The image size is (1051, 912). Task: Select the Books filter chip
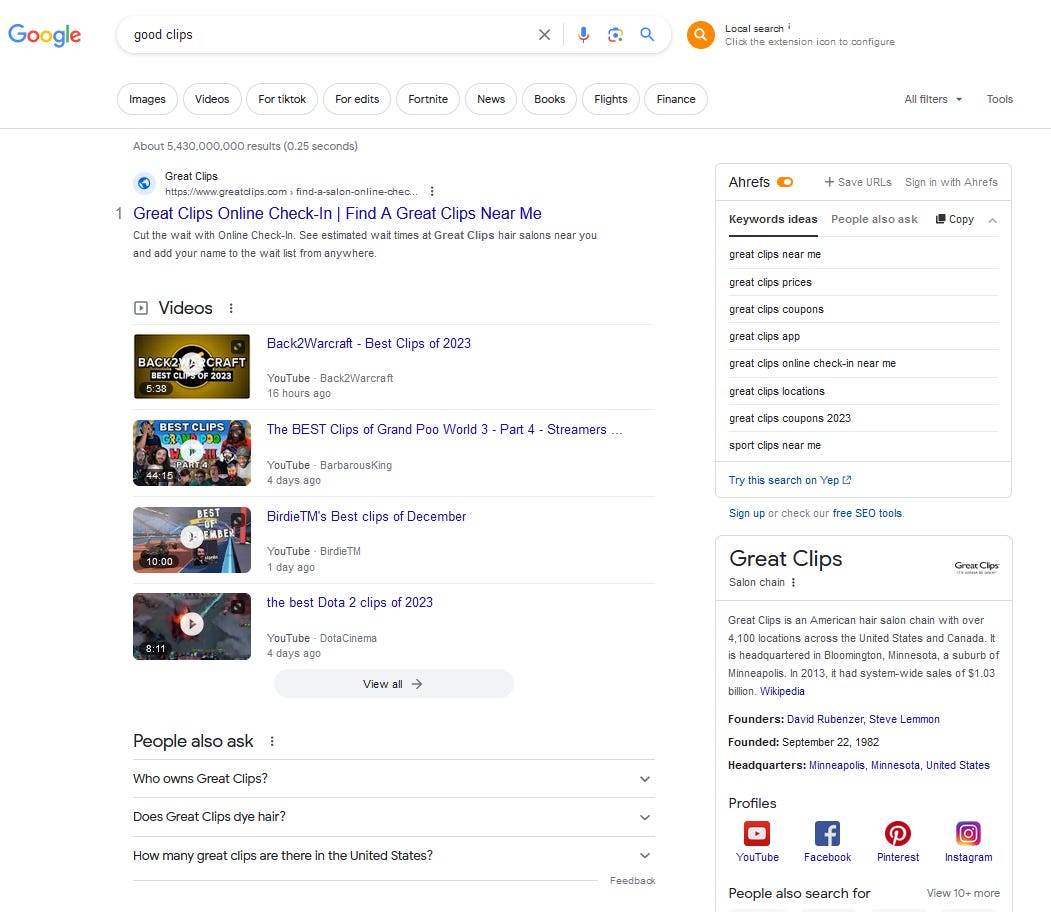coord(550,99)
